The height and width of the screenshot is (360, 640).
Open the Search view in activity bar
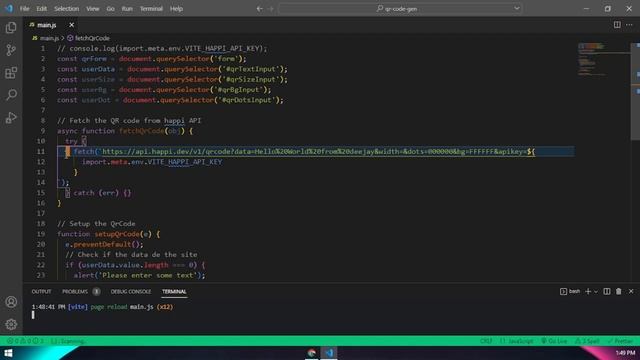point(11,95)
